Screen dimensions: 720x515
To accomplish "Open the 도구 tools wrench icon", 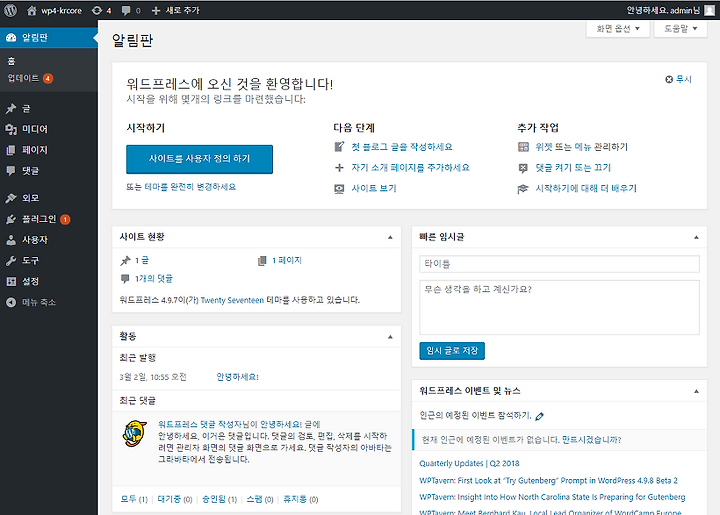I will coord(11,261).
